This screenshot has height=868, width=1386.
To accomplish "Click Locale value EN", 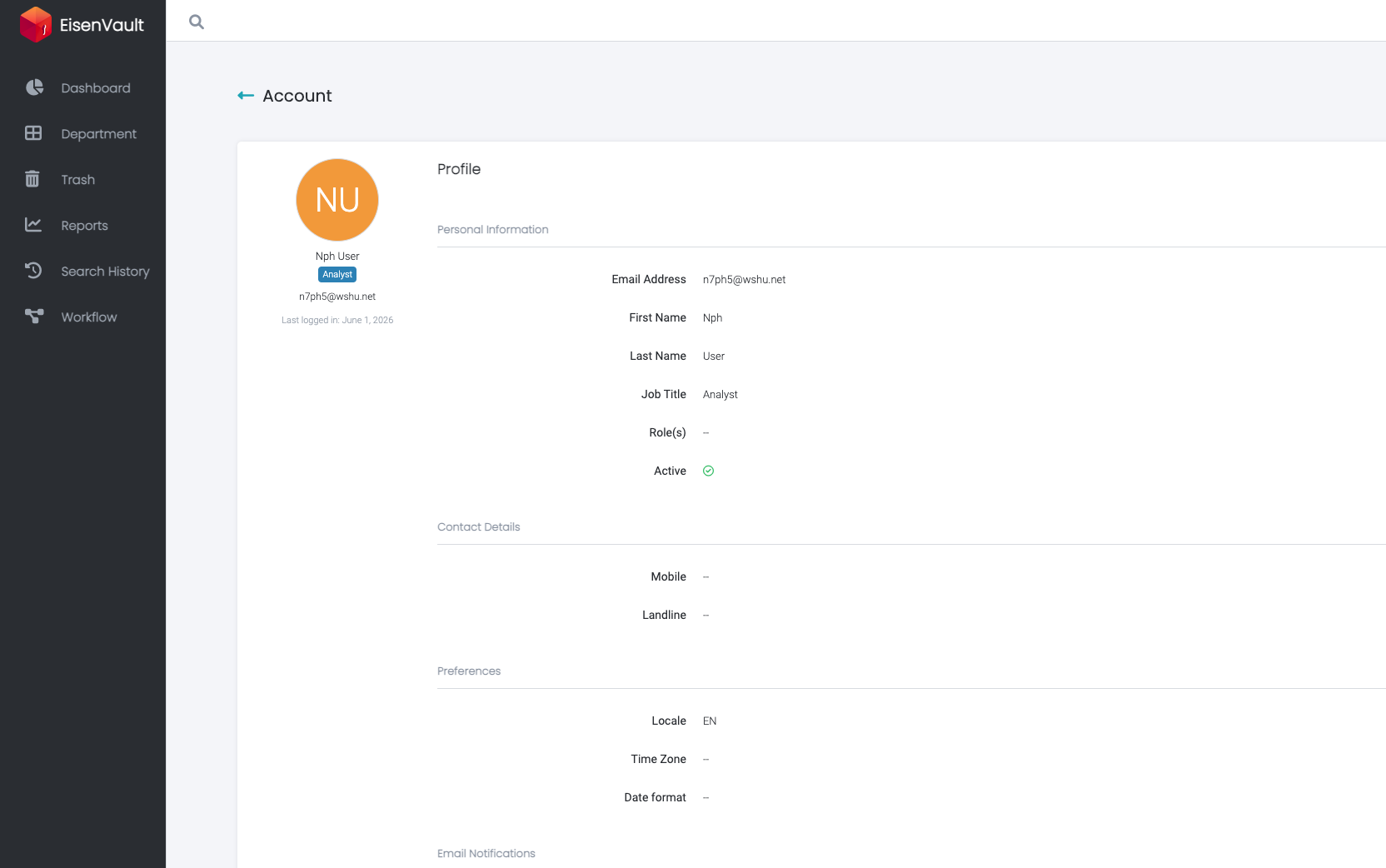I will 710,721.
